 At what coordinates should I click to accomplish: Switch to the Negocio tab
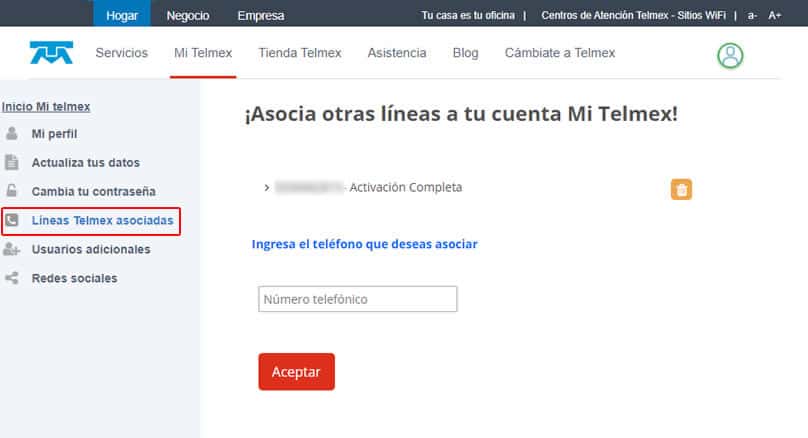pos(188,15)
